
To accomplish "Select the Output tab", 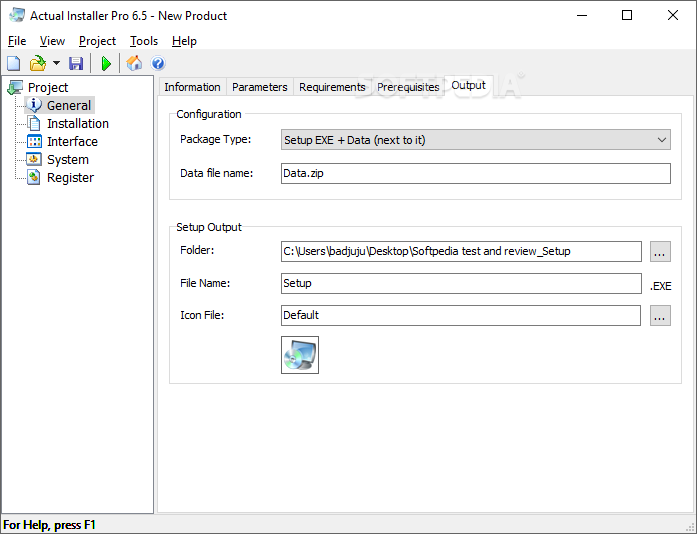I will click(x=469, y=85).
